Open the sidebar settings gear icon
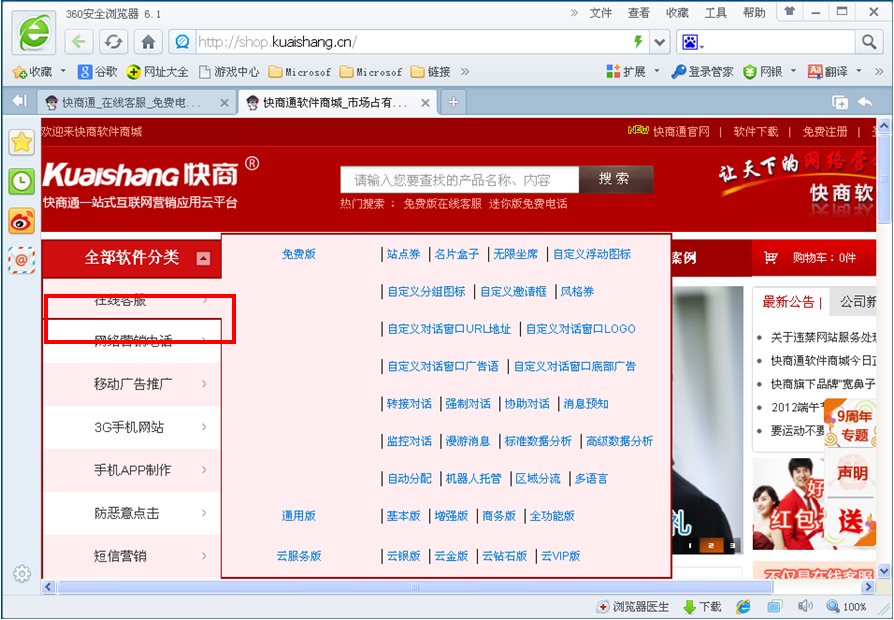894x620 pixels. pyautogui.click(x=22, y=573)
